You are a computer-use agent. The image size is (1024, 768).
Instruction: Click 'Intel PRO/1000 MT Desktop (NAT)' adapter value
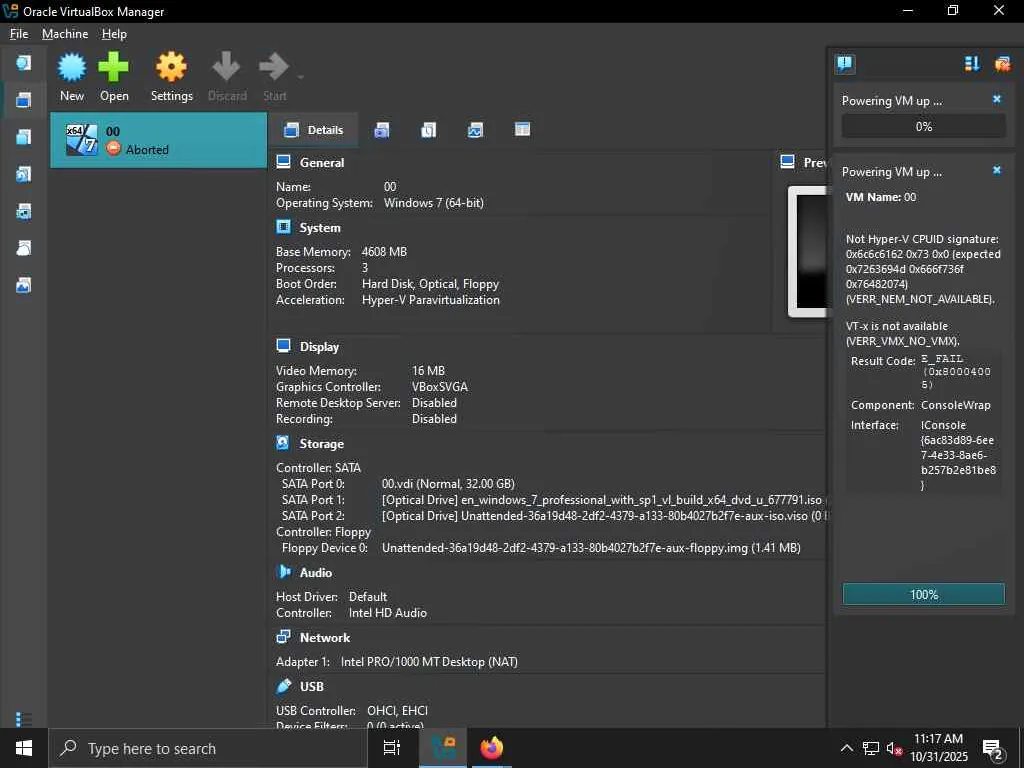429,662
